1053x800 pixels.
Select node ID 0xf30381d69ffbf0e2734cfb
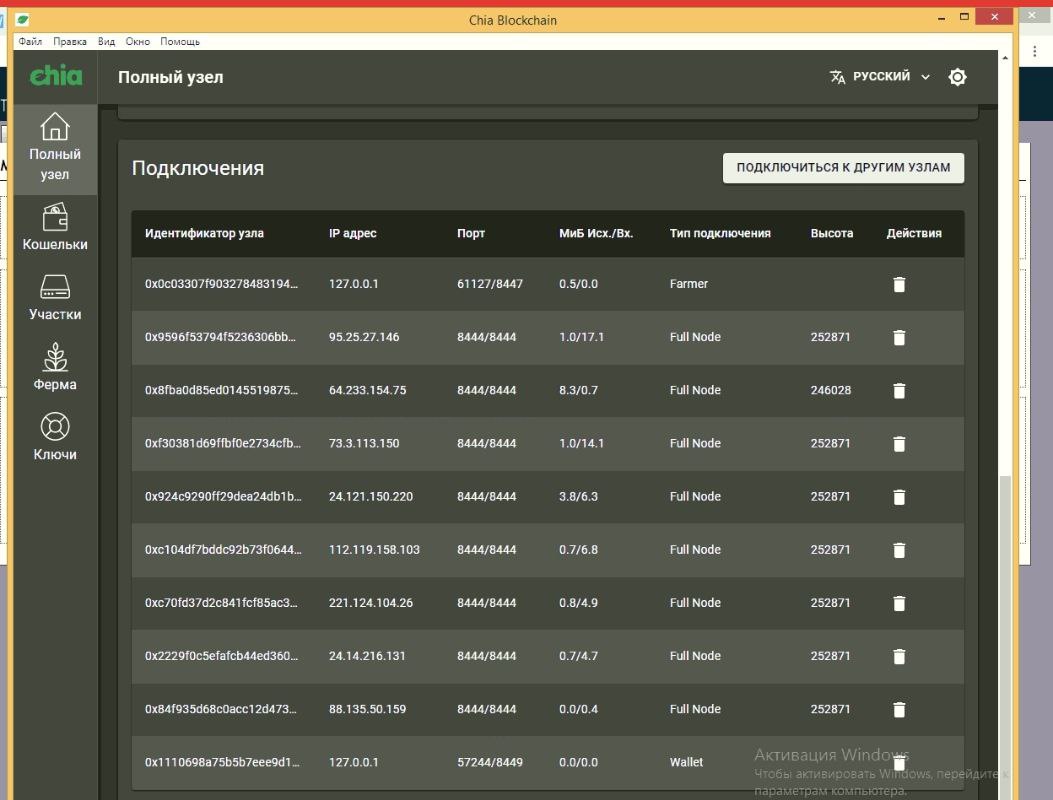pyautogui.click(x=223, y=443)
